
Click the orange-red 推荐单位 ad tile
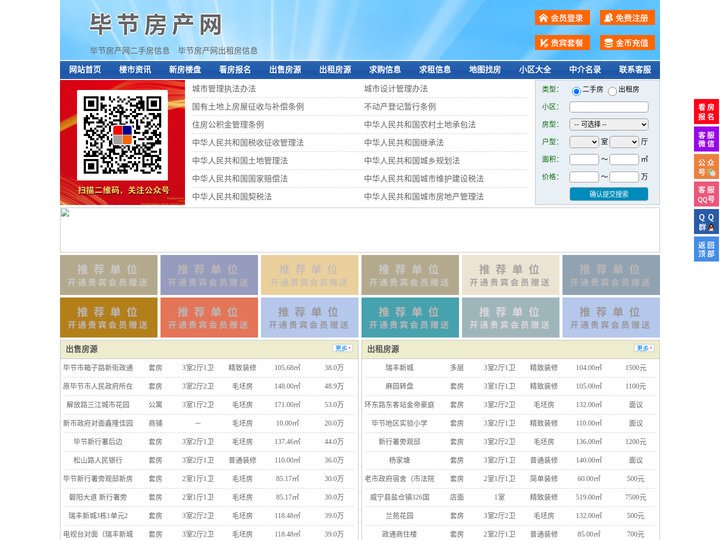click(x=209, y=317)
